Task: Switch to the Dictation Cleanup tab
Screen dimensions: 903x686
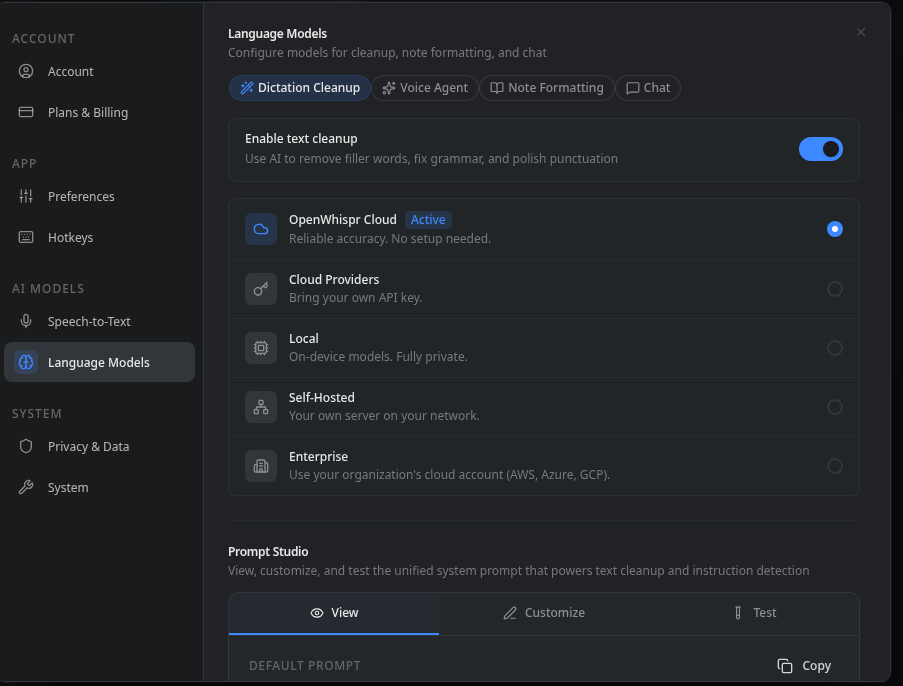Action: (x=299, y=88)
